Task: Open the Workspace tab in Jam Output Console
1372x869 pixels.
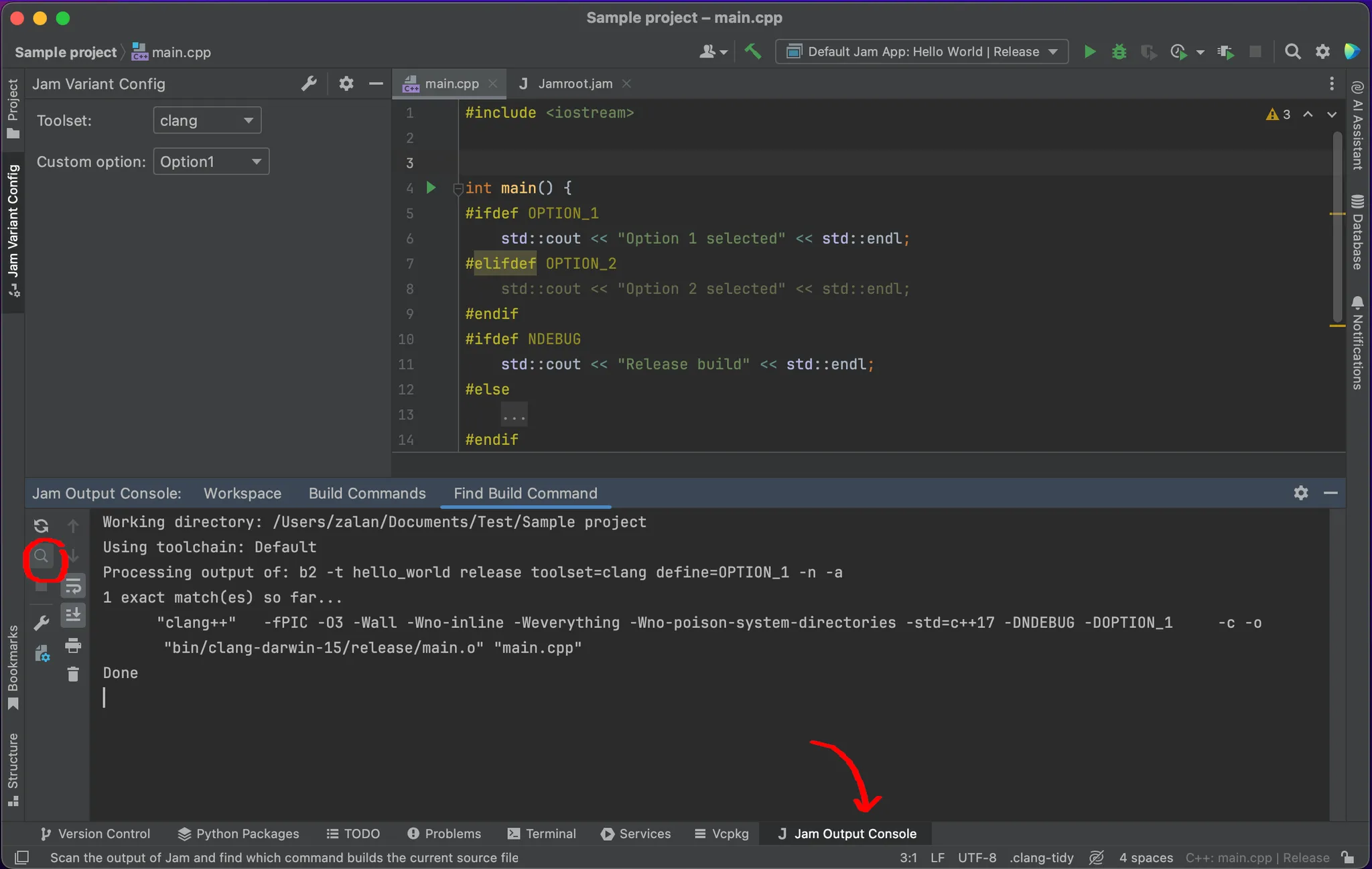Action: click(x=243, y=493)
